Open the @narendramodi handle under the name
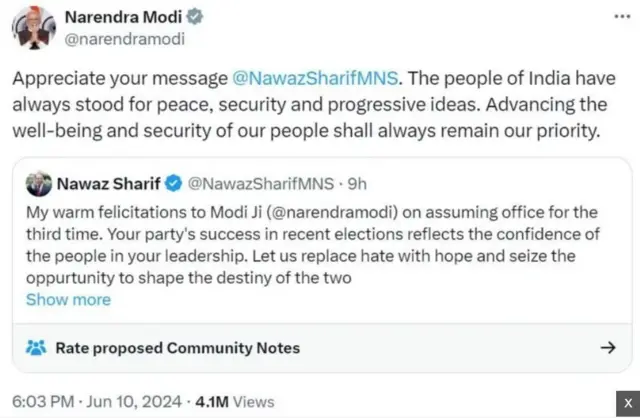The image size is (640, 418). [121, 39]
